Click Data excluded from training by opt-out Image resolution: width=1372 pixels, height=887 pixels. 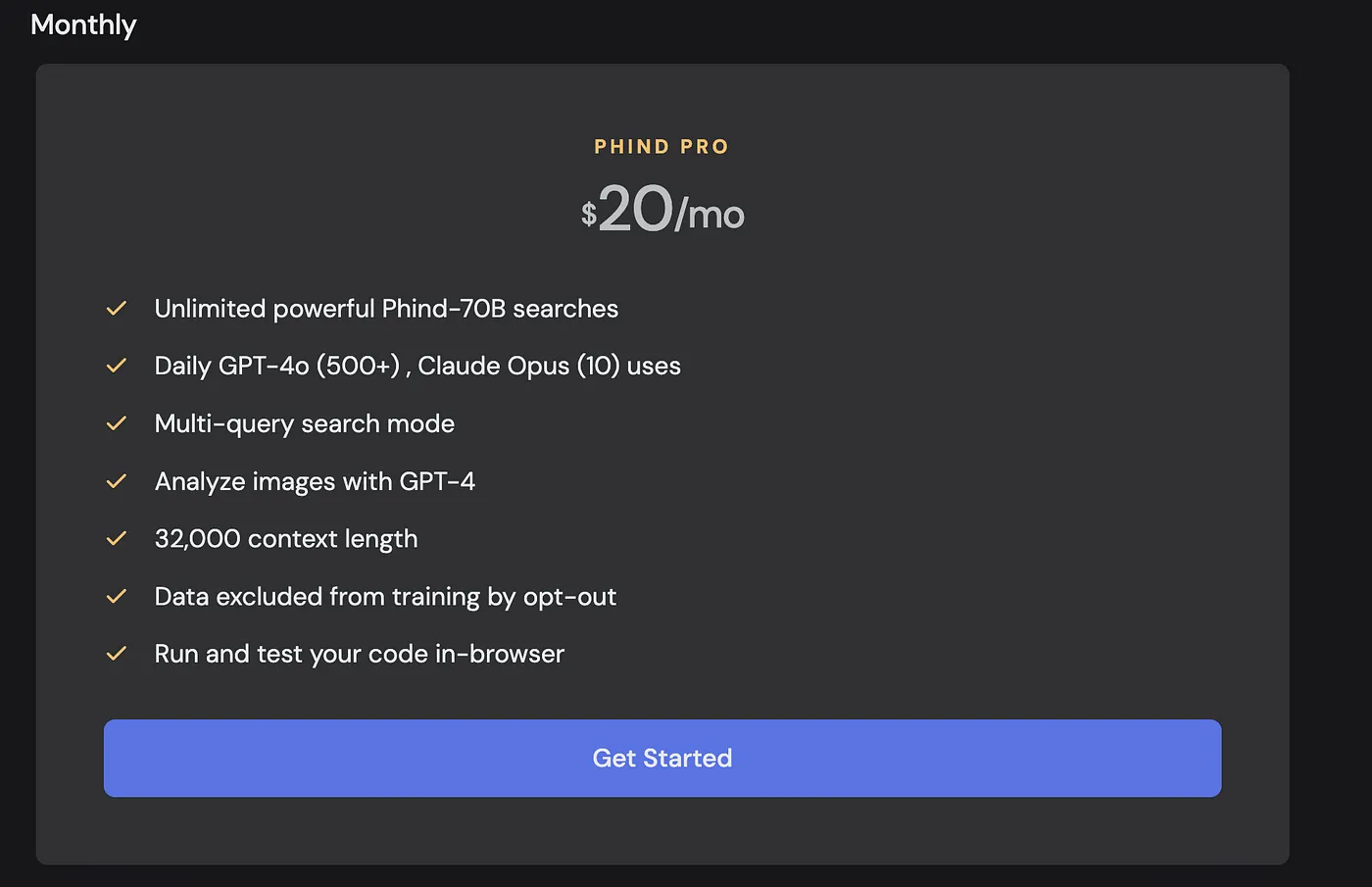tap(385, 596)
